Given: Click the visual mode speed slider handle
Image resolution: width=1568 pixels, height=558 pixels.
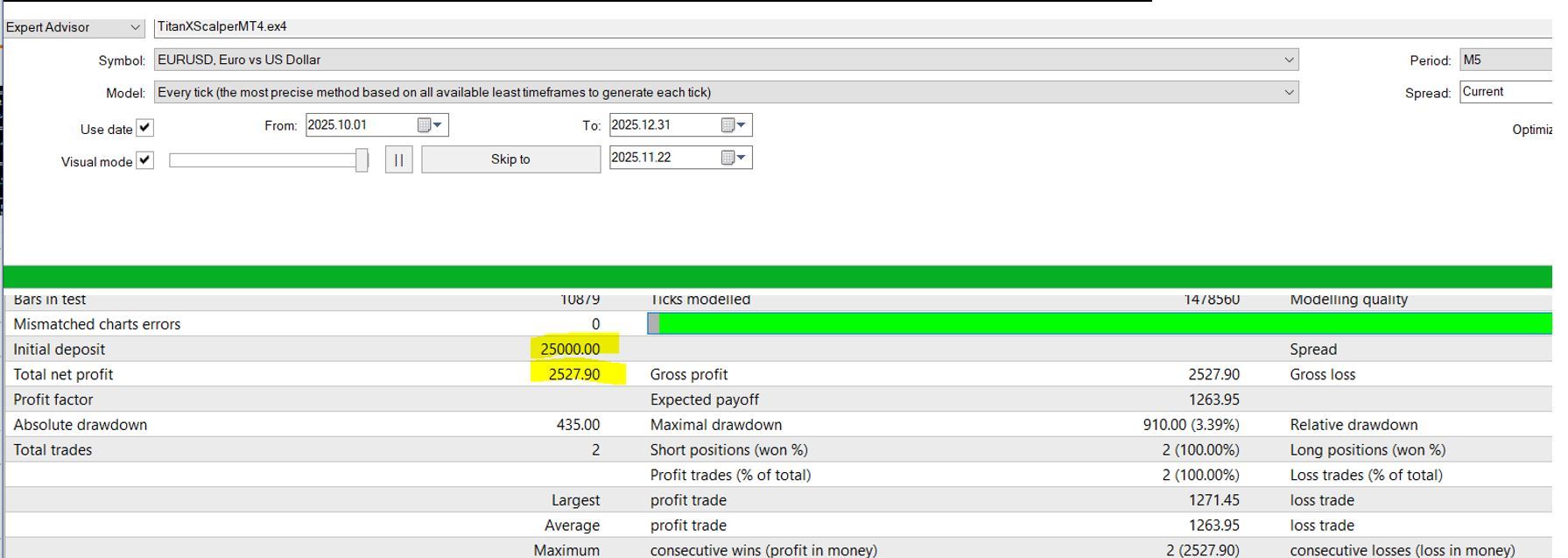Looking at the screenshot, I should point(362,159).
